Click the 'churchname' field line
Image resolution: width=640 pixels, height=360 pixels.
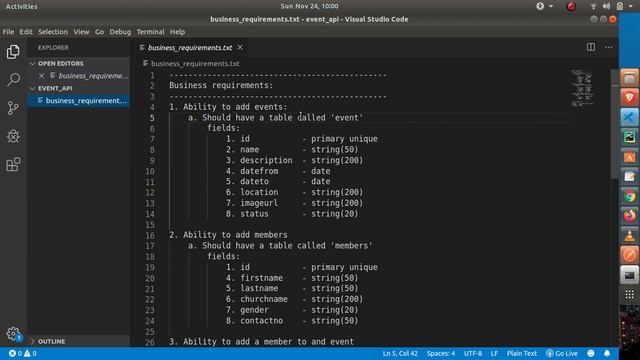point(294,299)
